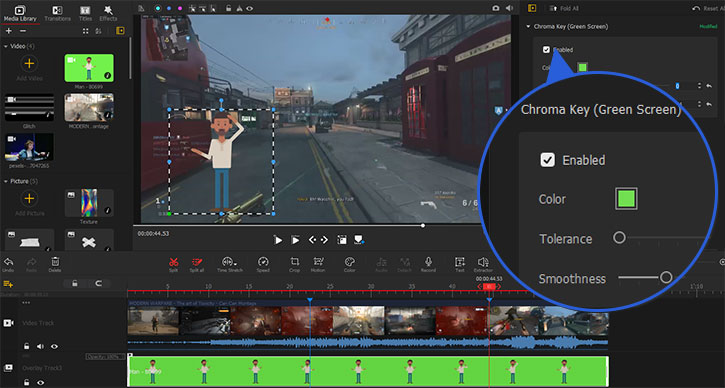The height and width of the screenshot is (388, 725).
Task: Select the Man green screen clip thumbnail
Action: pyautogui.click(x=89, y=68)
